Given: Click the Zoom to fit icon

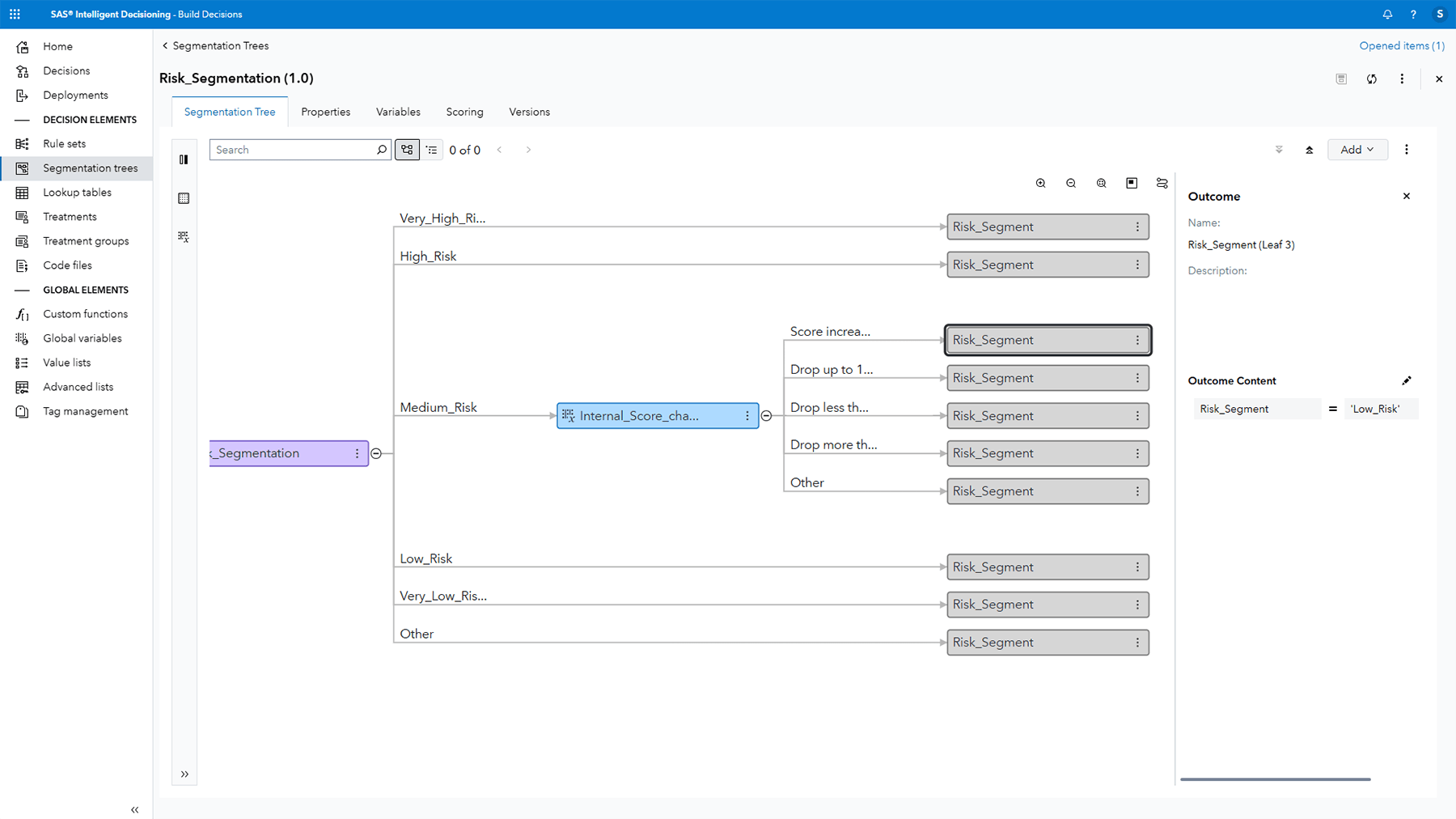Looking at the screenshot, I should click(1101, 183).
